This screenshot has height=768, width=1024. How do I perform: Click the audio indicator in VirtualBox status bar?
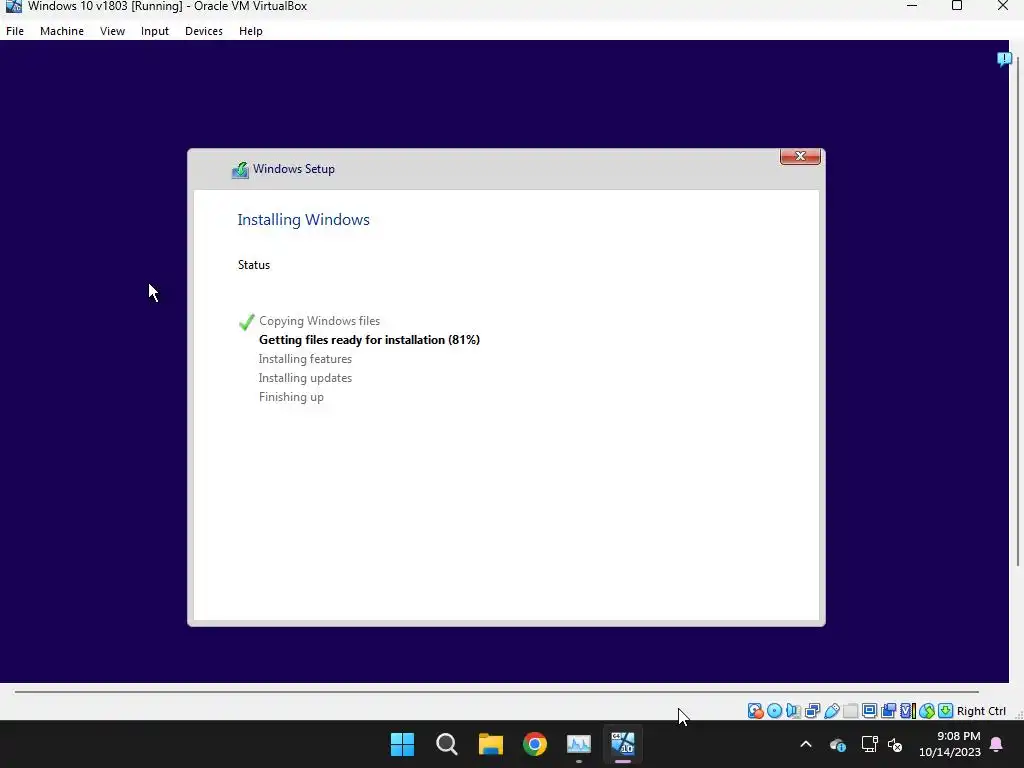[793, 711]
